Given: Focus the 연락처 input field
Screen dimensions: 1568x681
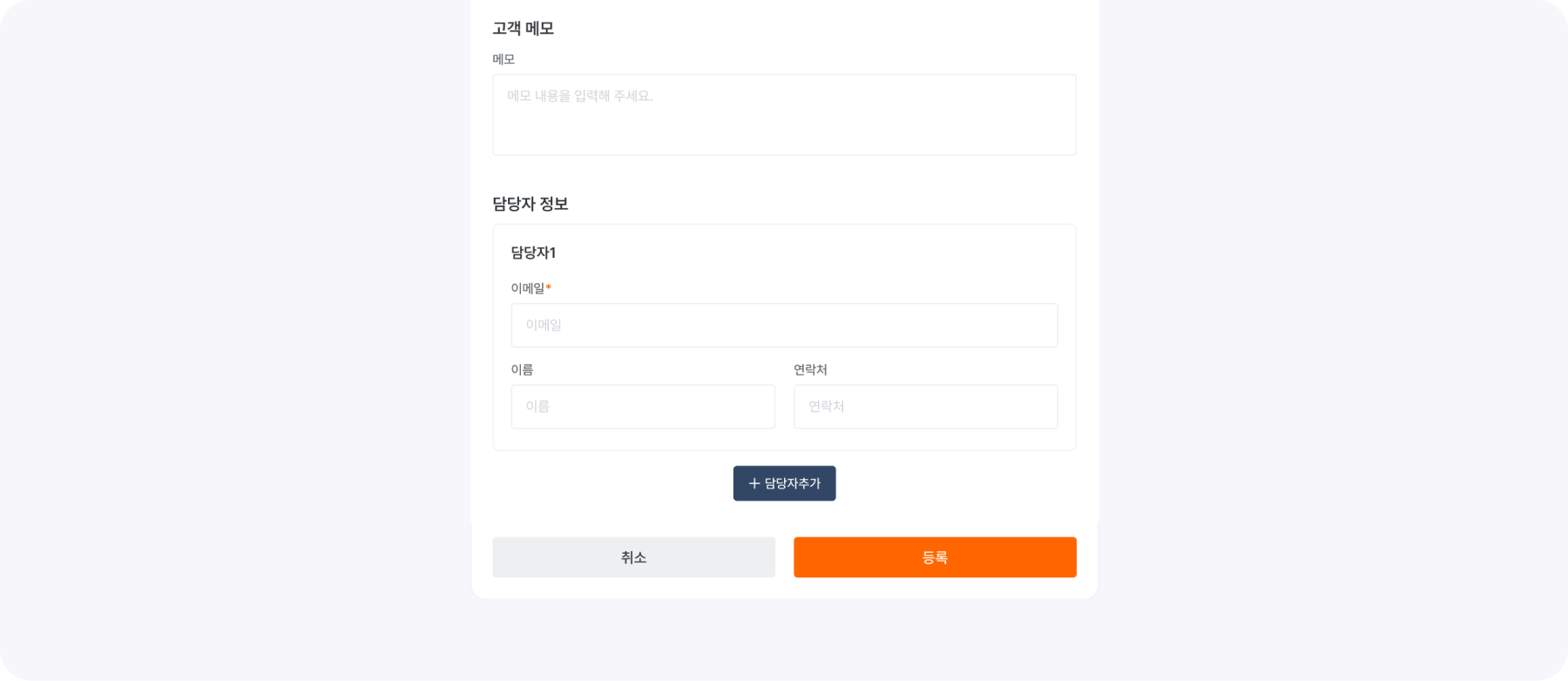Looking at the screenshot, I should [x=925, y=406].
